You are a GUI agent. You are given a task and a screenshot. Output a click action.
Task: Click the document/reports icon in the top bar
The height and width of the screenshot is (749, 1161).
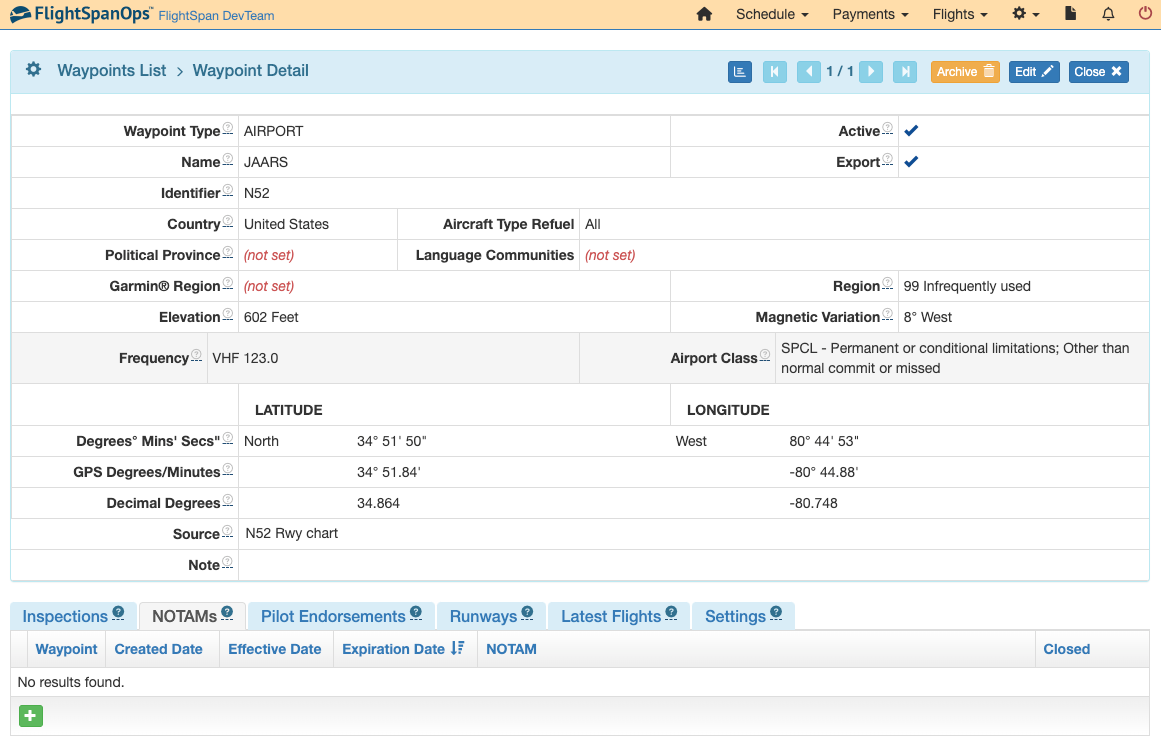click(x=1070, y=15)
